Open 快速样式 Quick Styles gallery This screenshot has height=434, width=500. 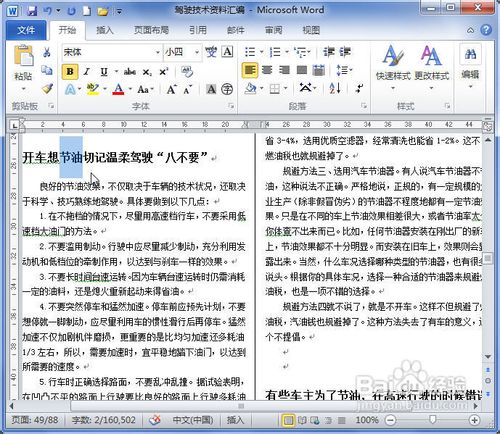coord(393,68)
